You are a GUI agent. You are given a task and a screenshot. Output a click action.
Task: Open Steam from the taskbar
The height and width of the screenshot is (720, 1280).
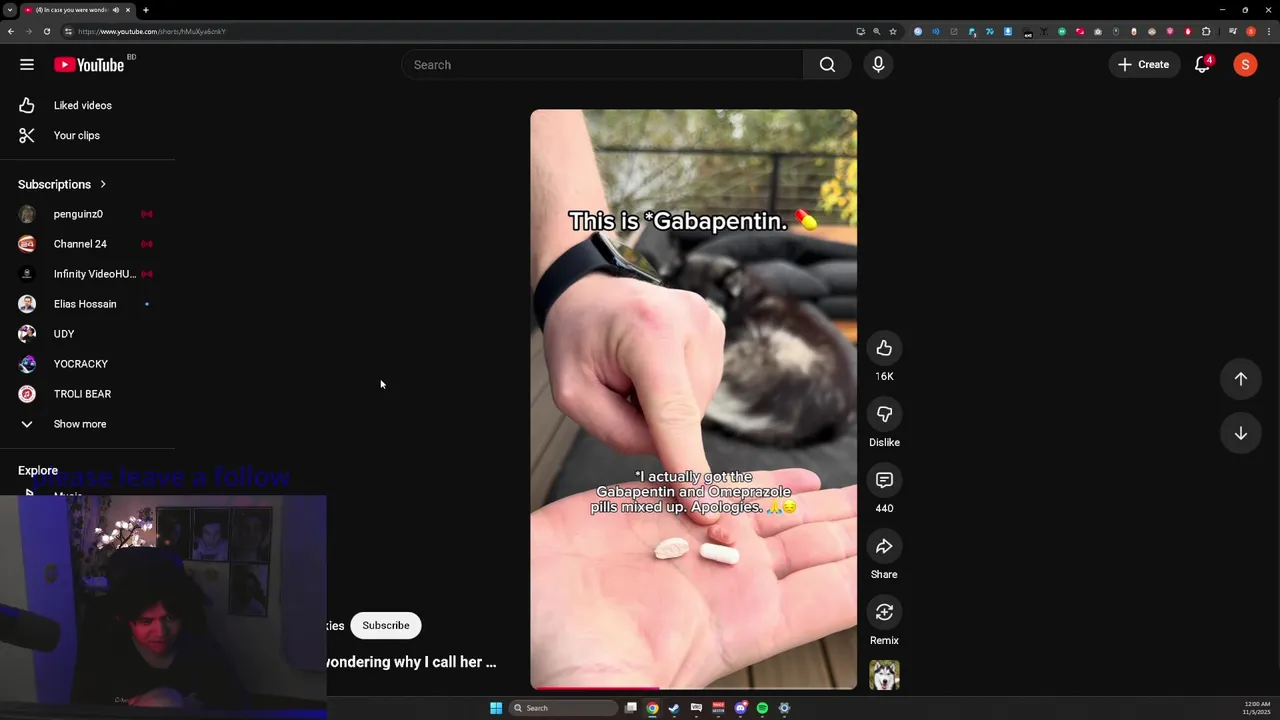coord(674,708)
